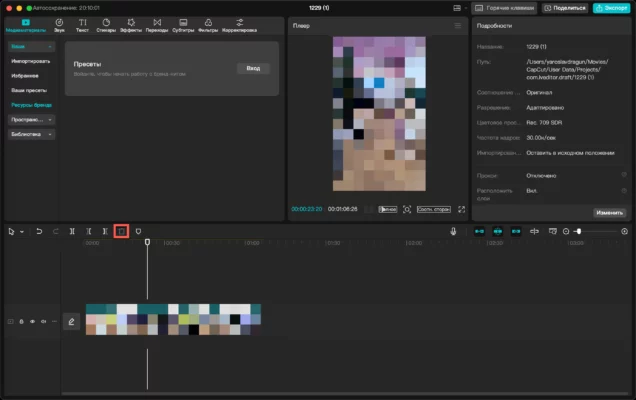Open the Соотн. сторон aspect ratio dropdown
This screenshot has height=400, width=636.
[x=434, y=209]
